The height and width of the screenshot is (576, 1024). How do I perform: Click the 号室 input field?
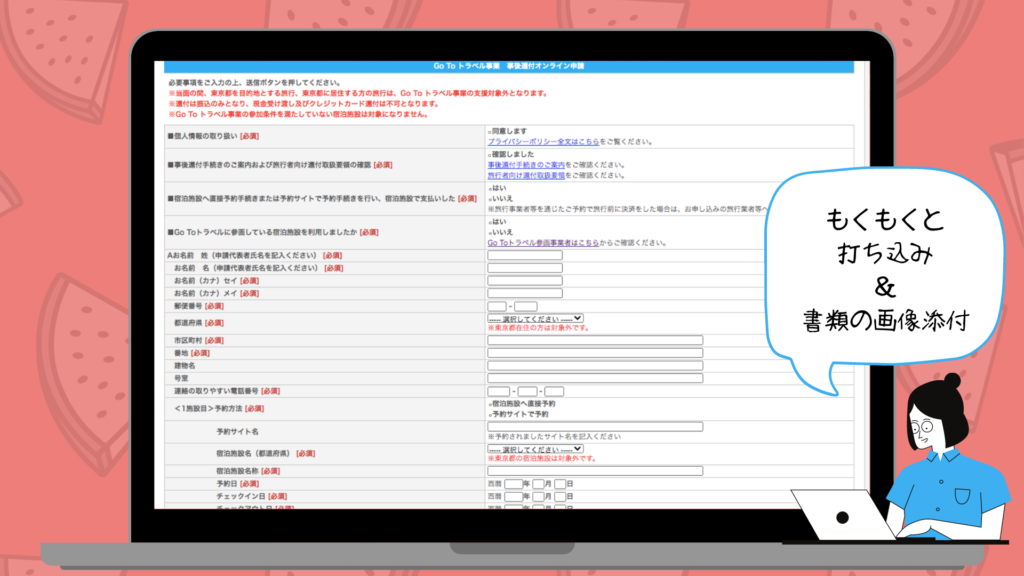click(595, 378)
